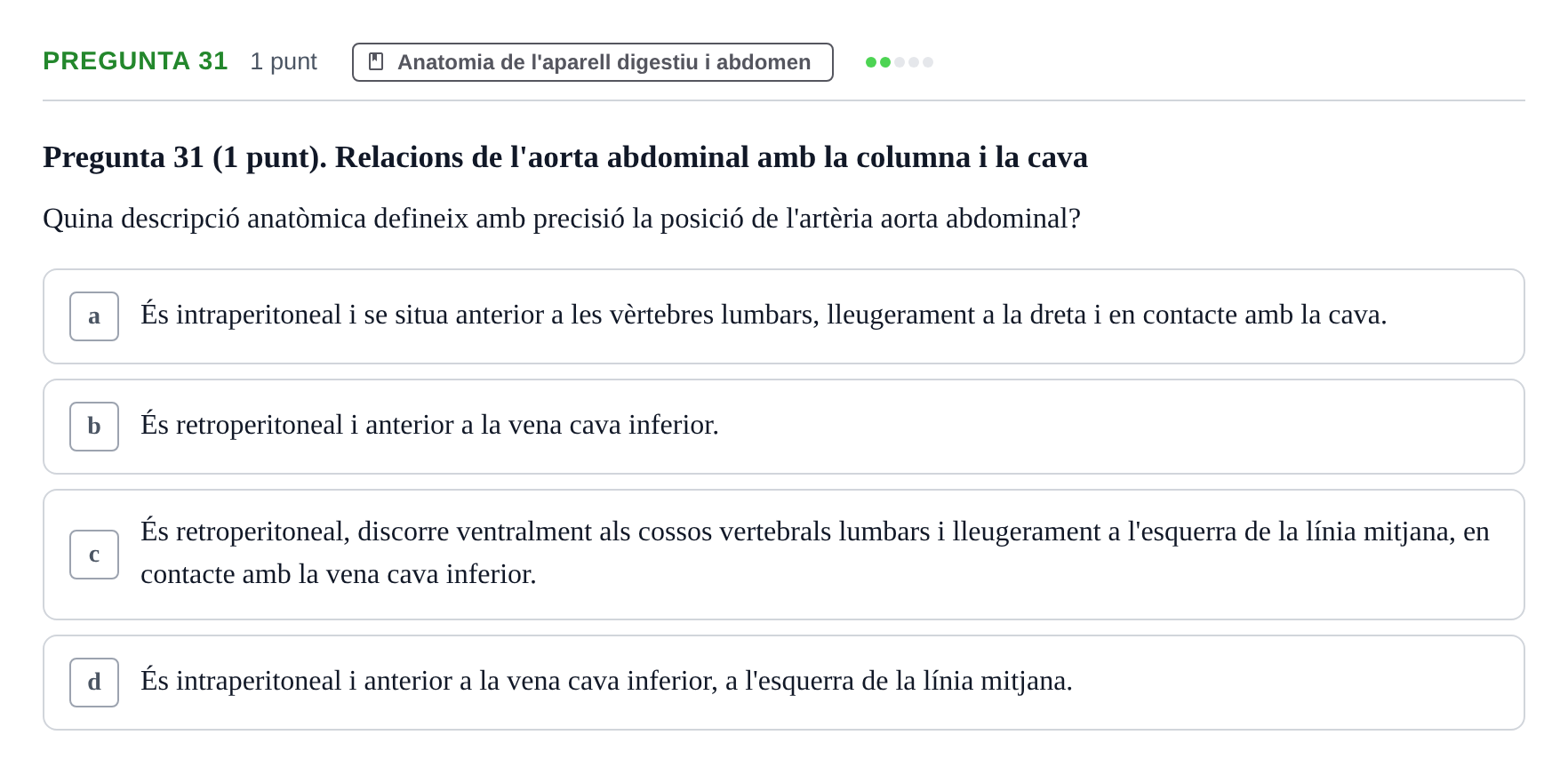Choose answer option b letter box

pos(94,427)
